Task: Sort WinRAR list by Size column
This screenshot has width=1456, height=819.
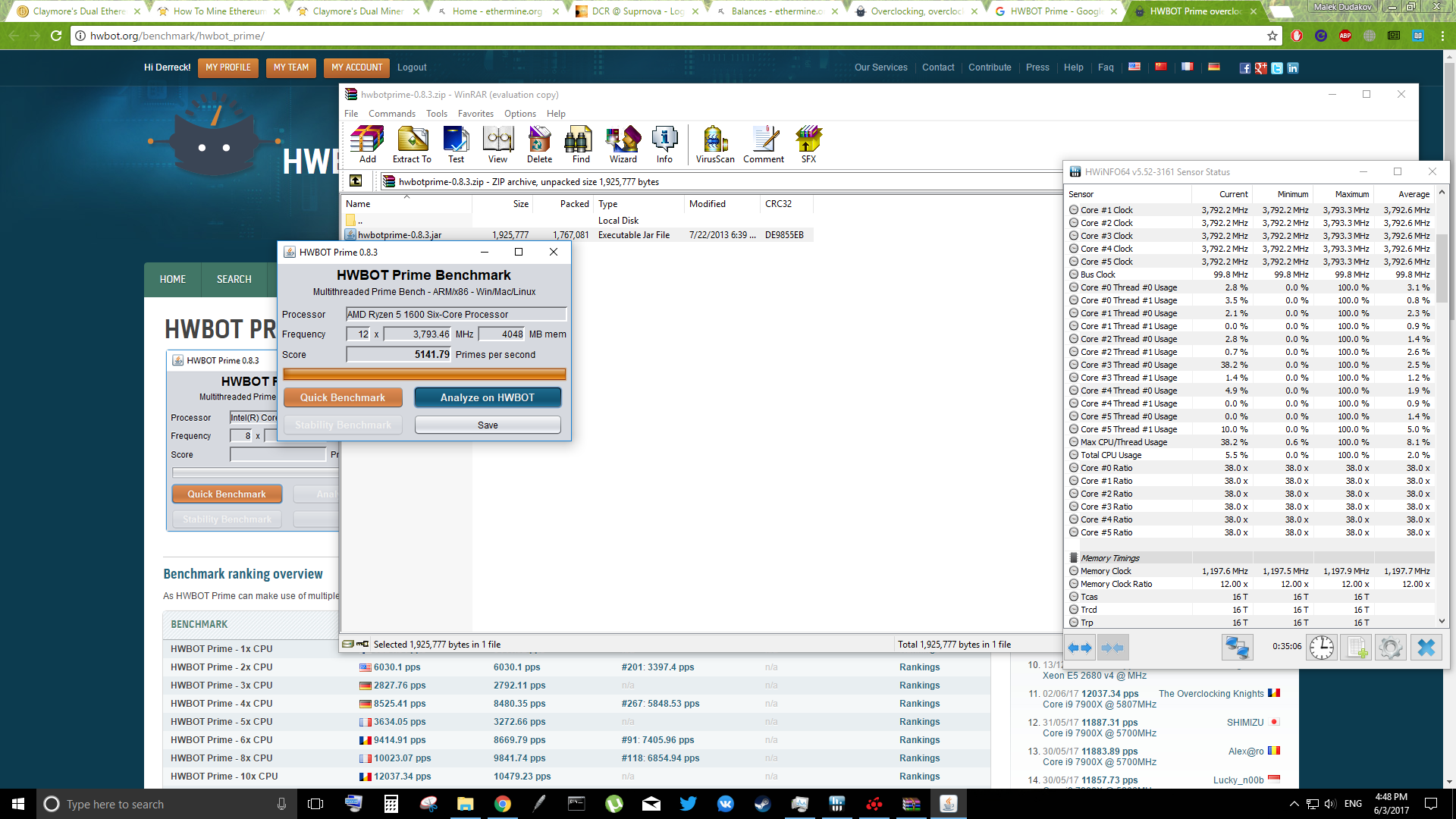Action: [503, 204]
